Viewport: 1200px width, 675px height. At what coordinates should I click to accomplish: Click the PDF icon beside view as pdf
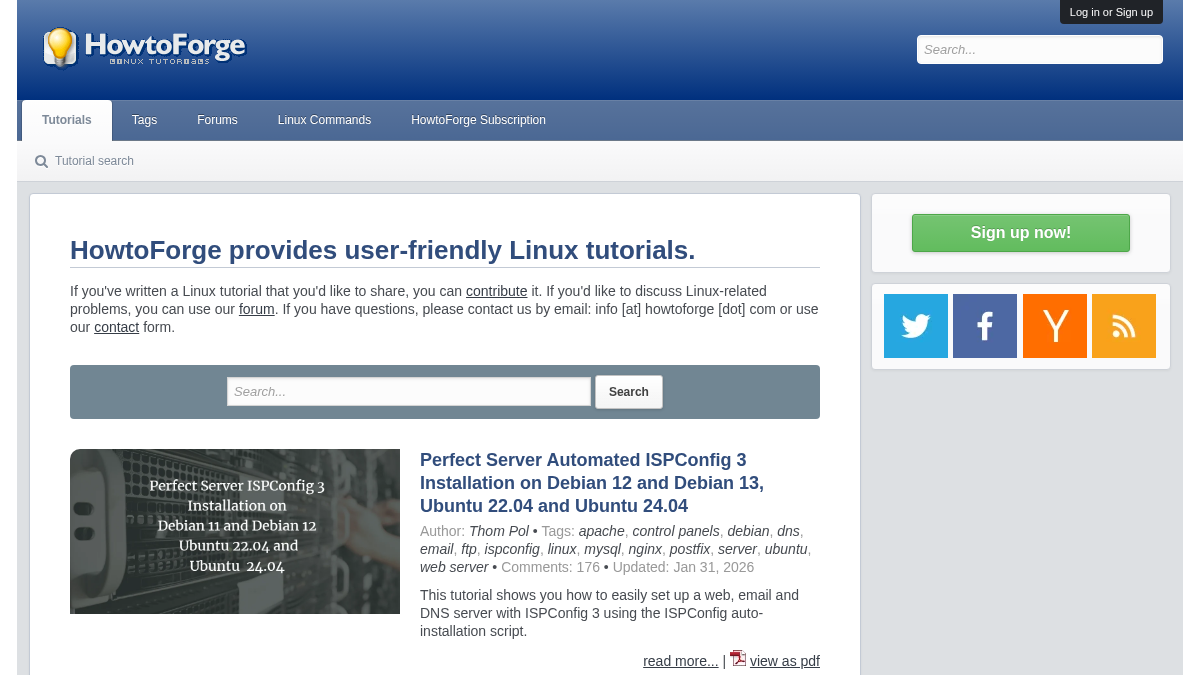(x=738, y=658)
